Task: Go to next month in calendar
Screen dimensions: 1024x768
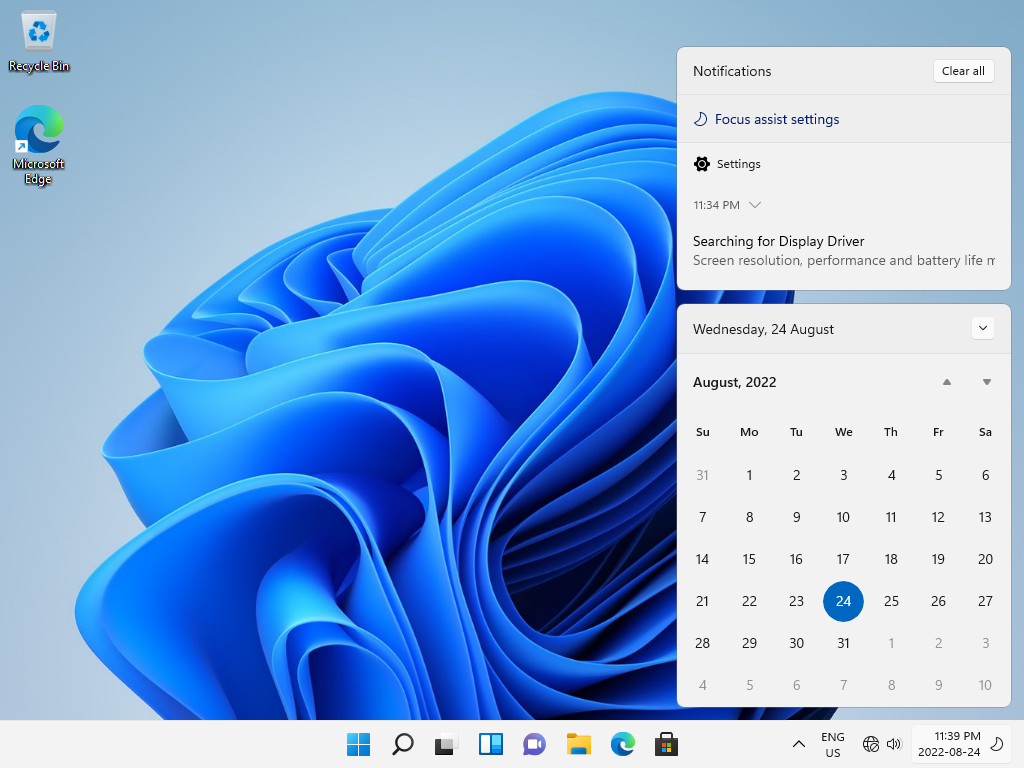Action: tap(987, 382)
